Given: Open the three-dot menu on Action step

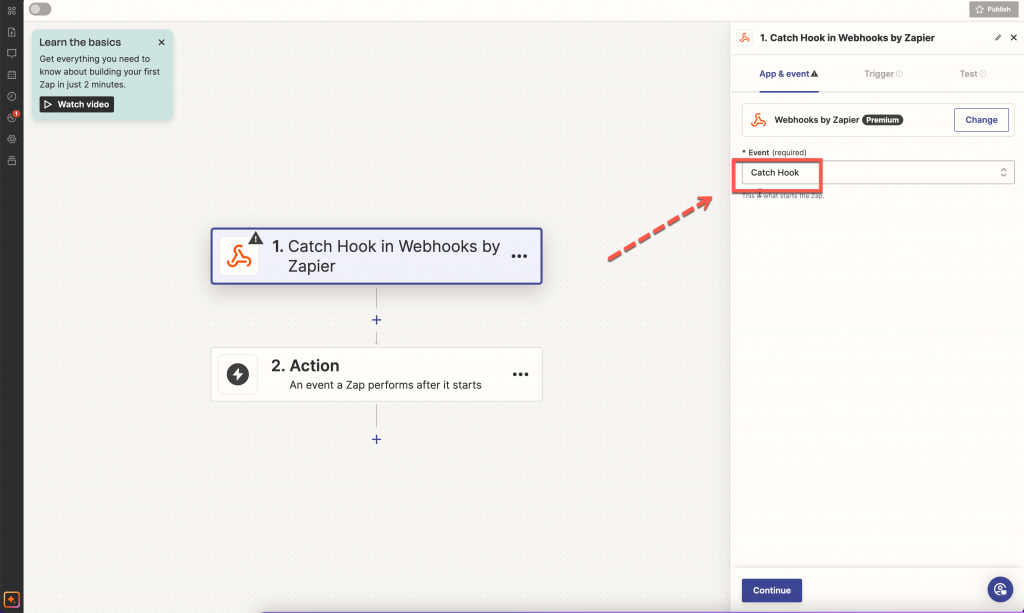Looking at the screenshot, I should click(x=520, y=374).
